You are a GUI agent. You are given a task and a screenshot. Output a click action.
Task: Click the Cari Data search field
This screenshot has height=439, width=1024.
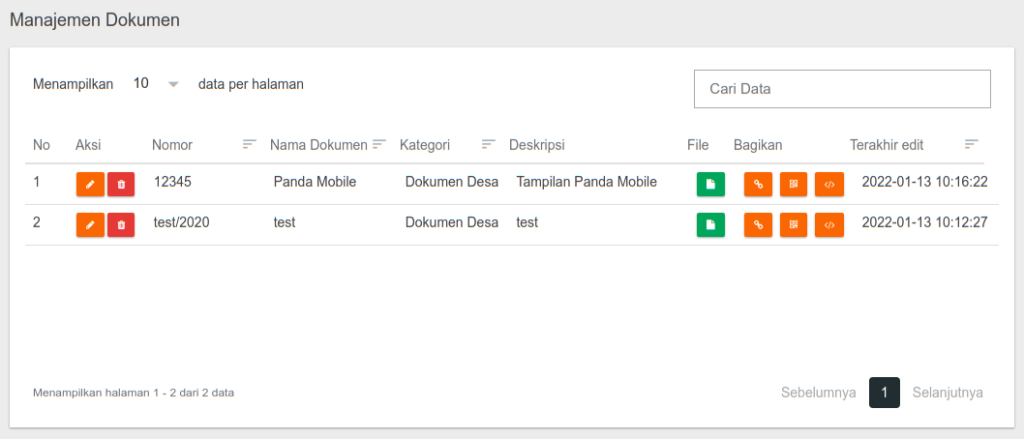click(842, 89)
